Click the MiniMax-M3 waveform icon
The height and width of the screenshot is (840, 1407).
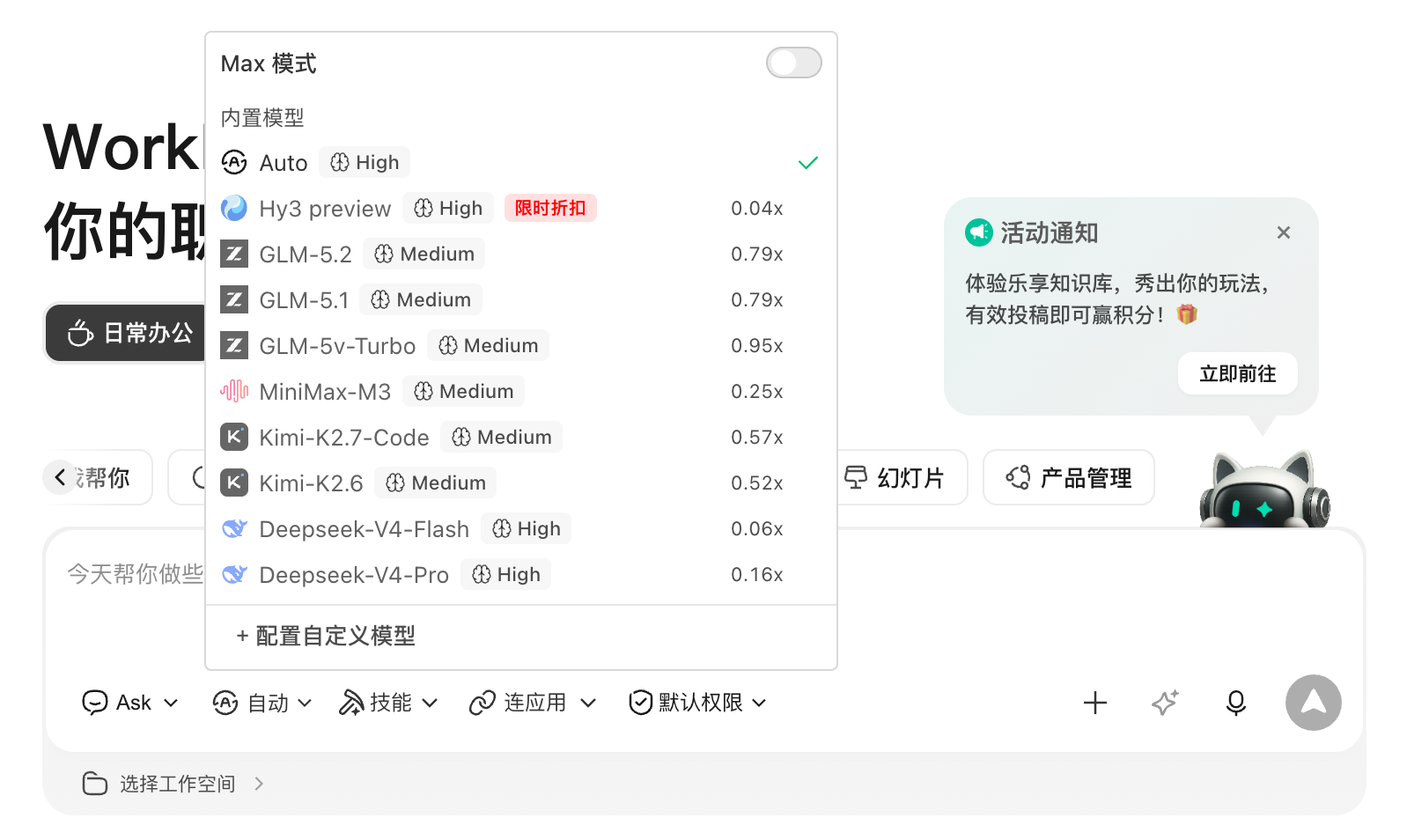click(x=234, y=392)
